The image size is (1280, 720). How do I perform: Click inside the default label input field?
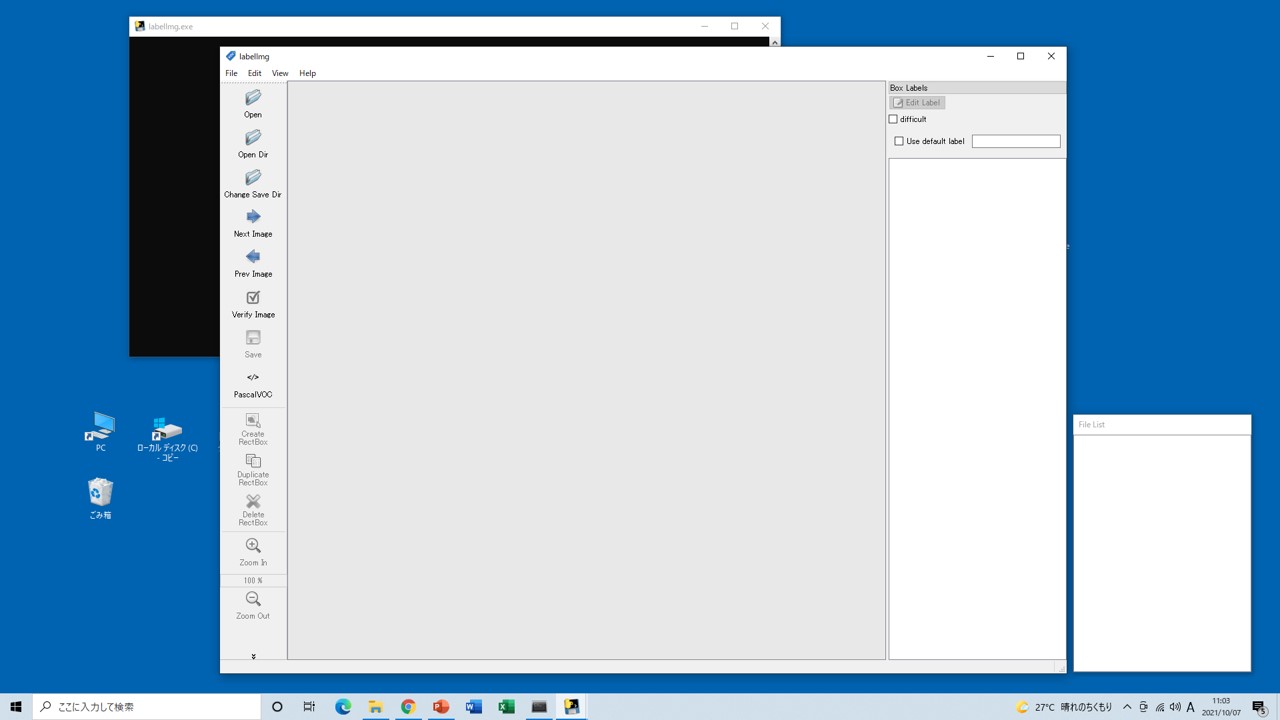click(1016, 141)
